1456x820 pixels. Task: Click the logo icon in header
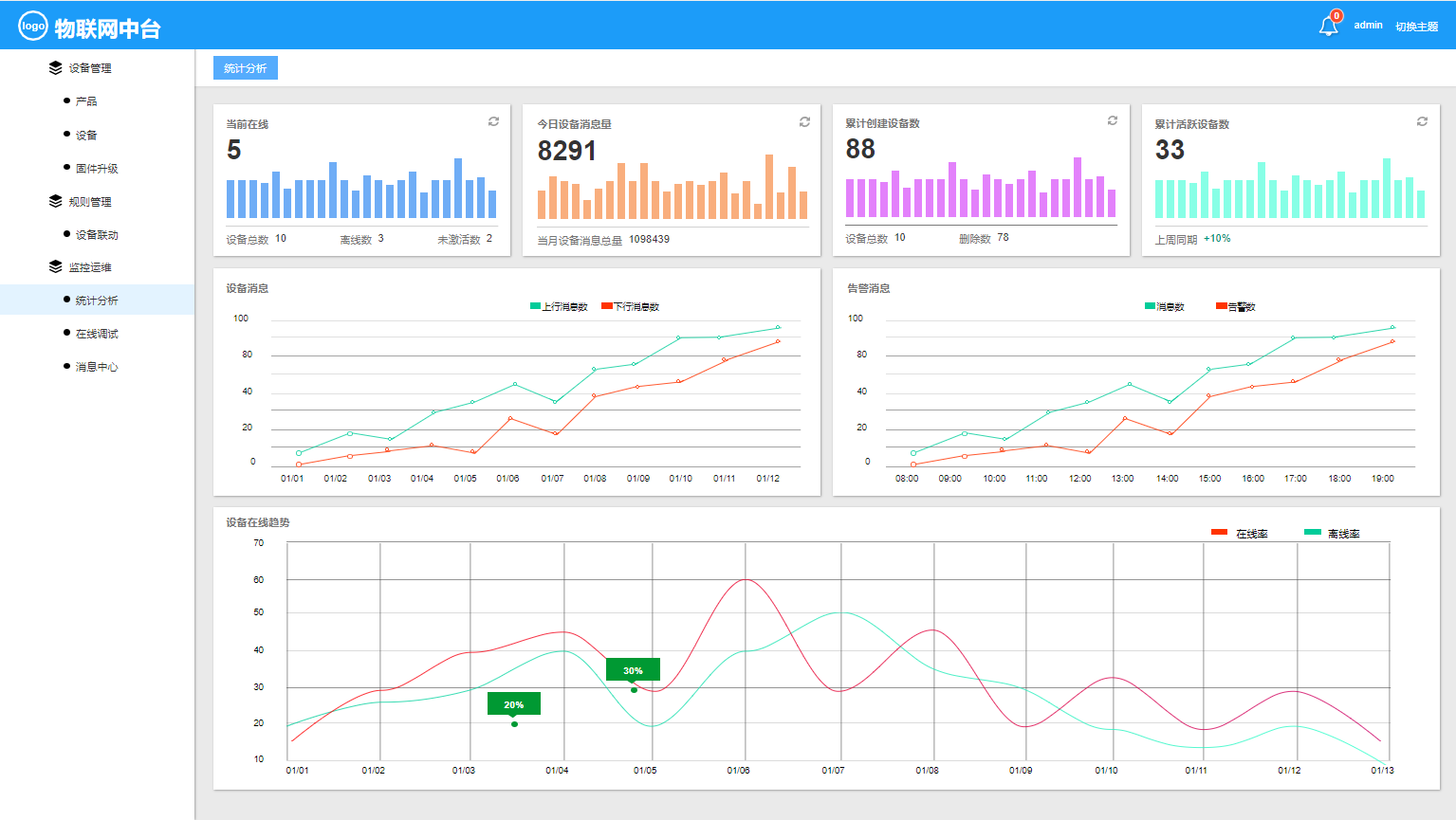click(x=33, y=27)
